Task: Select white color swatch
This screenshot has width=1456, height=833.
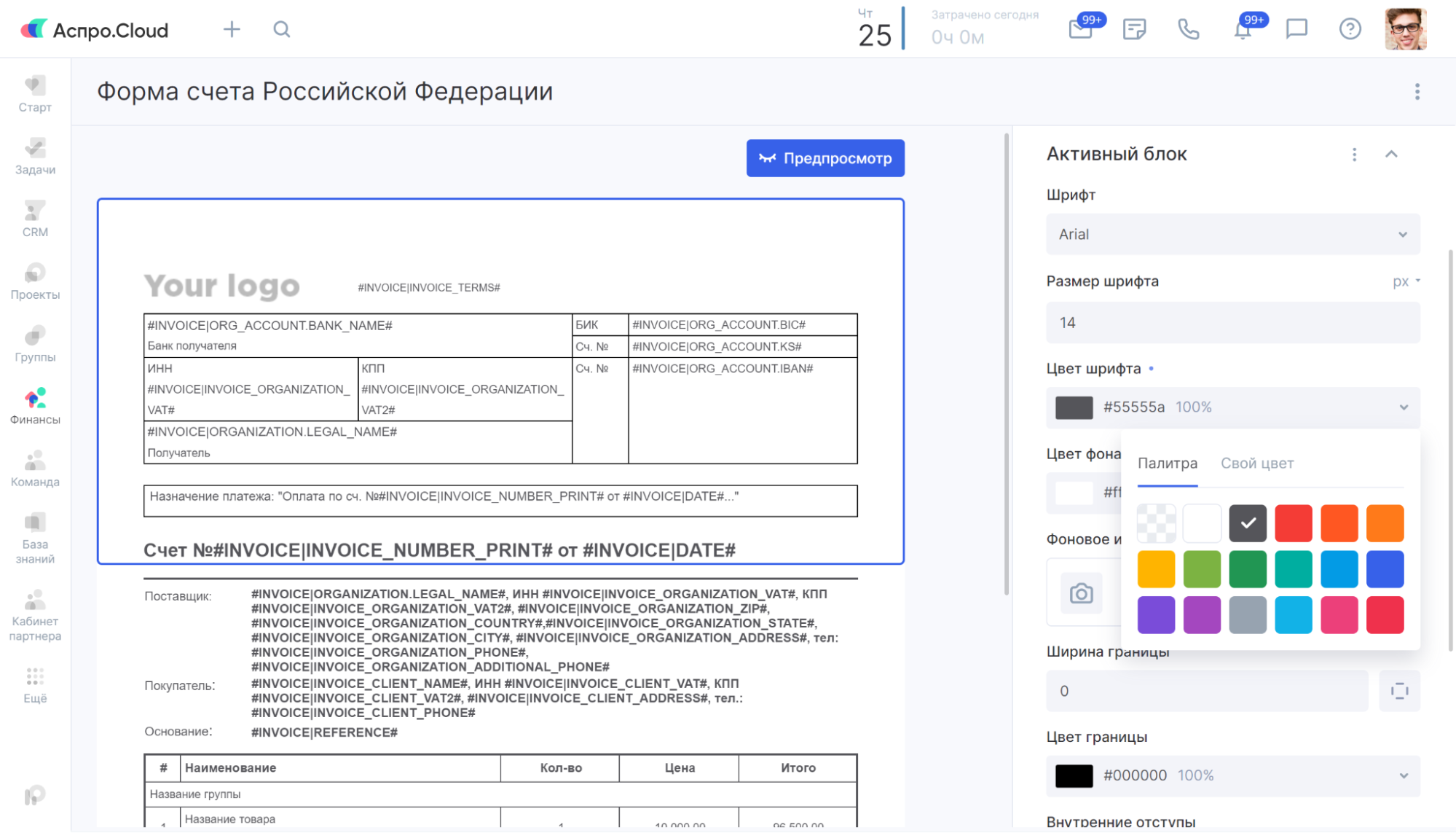Action: (1202, 523)
